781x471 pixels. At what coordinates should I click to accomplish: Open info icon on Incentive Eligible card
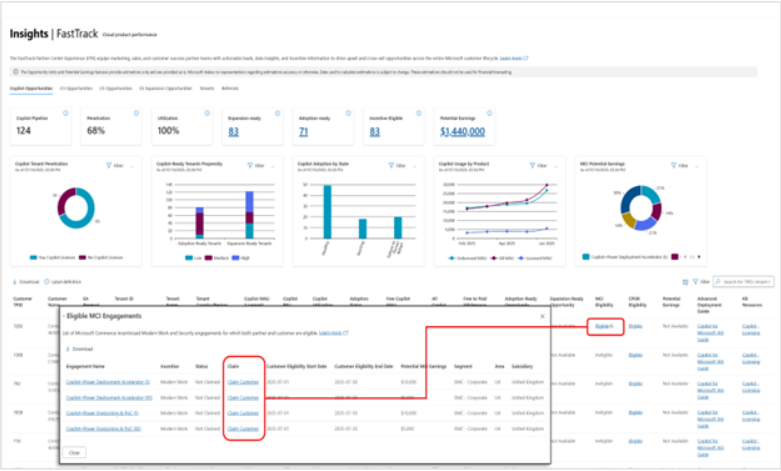[x=419, y=114]
